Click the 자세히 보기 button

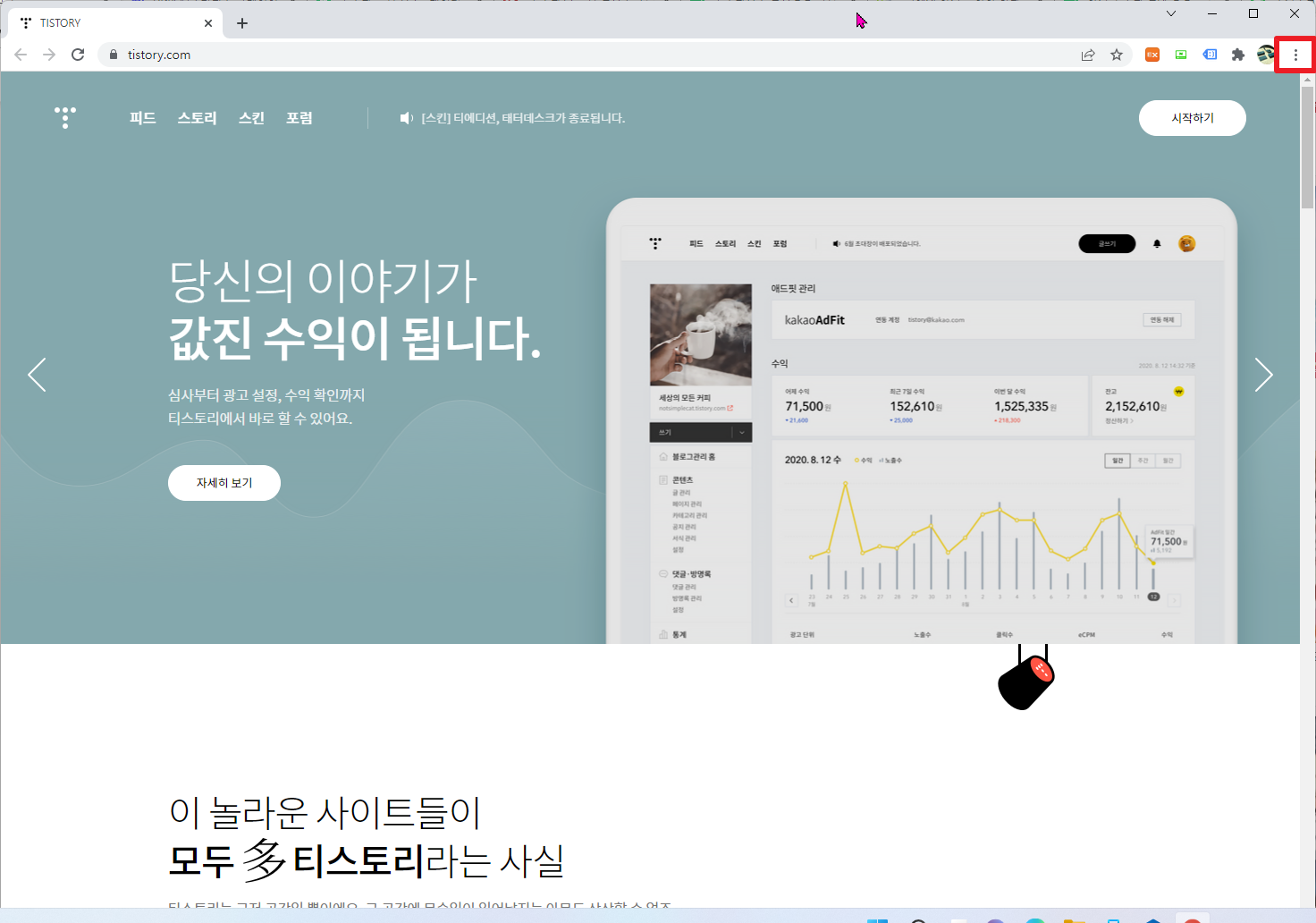[224, 483]
